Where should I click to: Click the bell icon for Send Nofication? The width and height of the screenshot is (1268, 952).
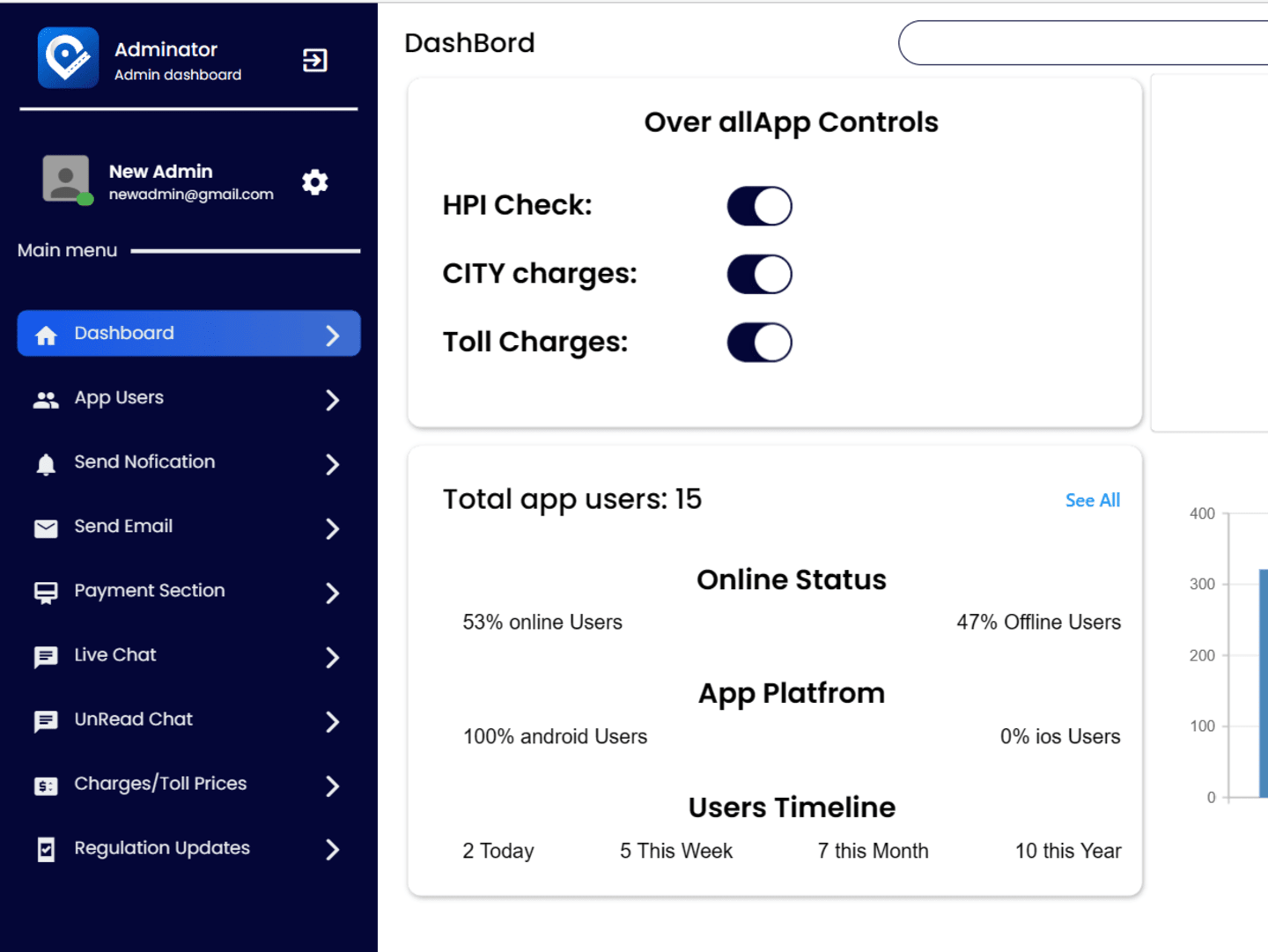pyautogui.click(x=46, y=464)
